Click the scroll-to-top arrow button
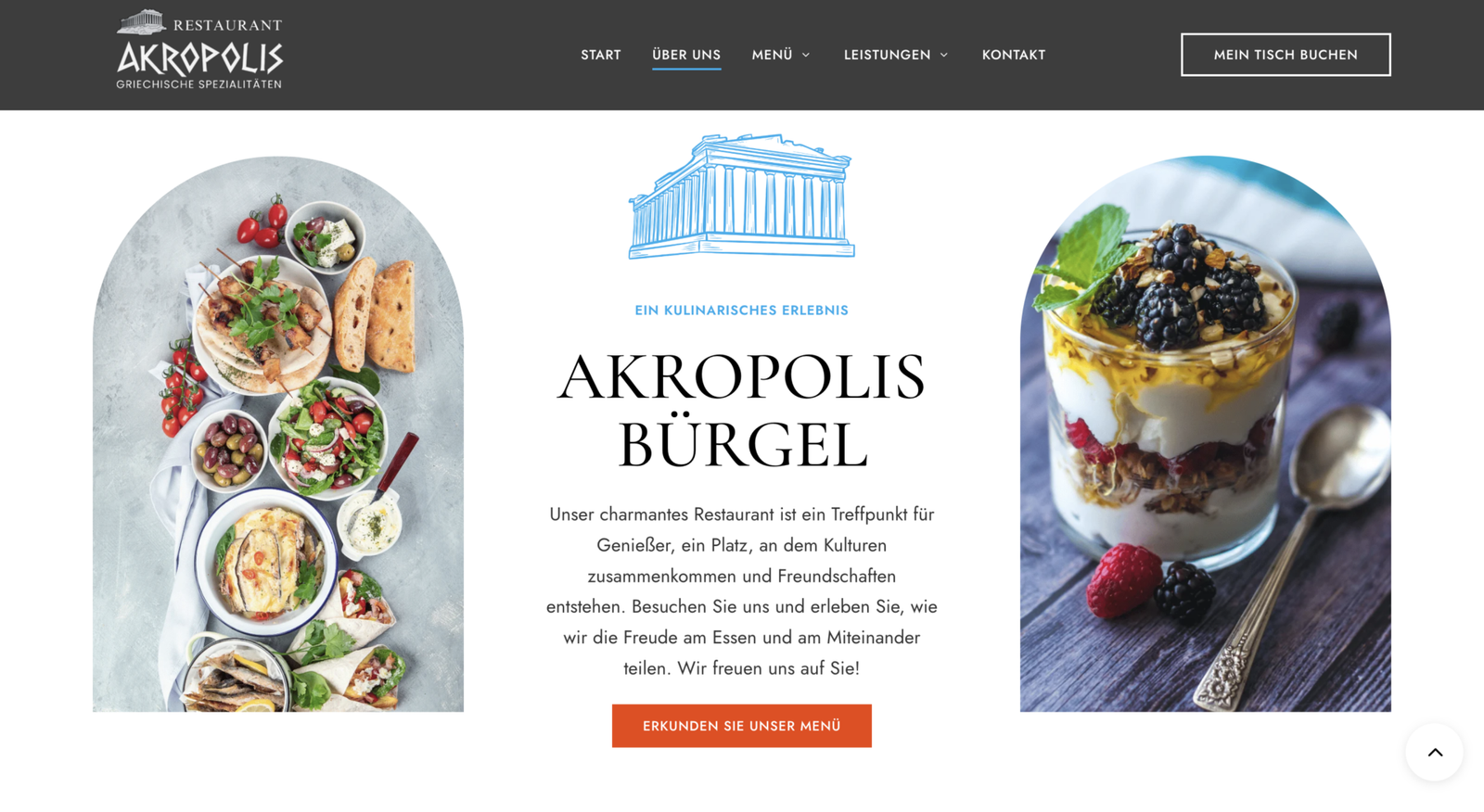Image resolution: width=1484 pixels, height=812 pixels. (1435, 753)
